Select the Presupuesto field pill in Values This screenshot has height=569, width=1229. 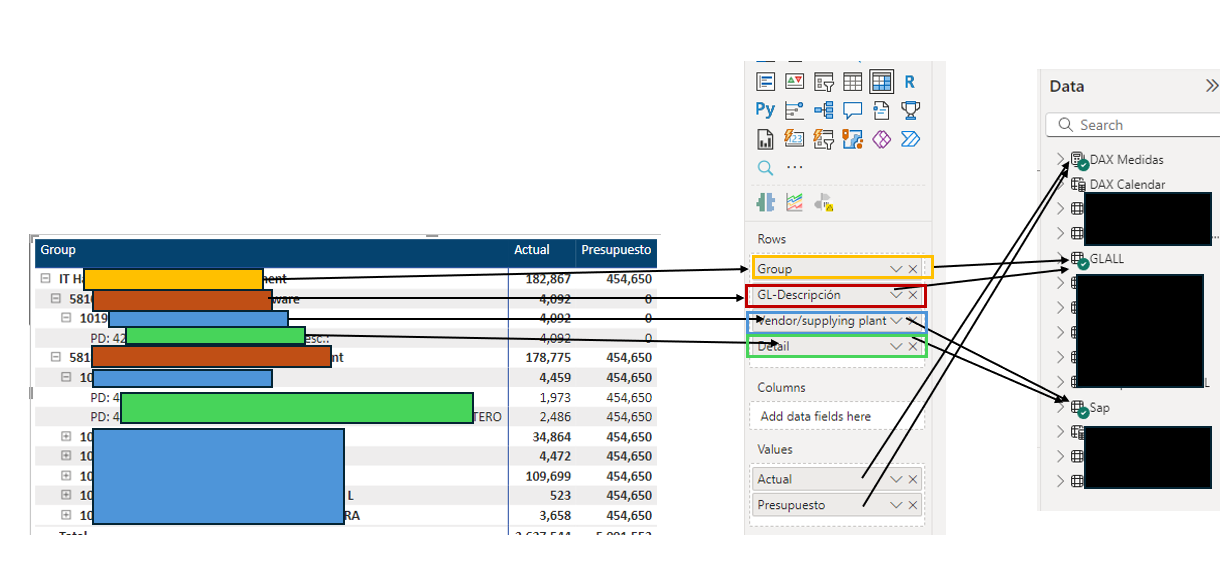837,505
